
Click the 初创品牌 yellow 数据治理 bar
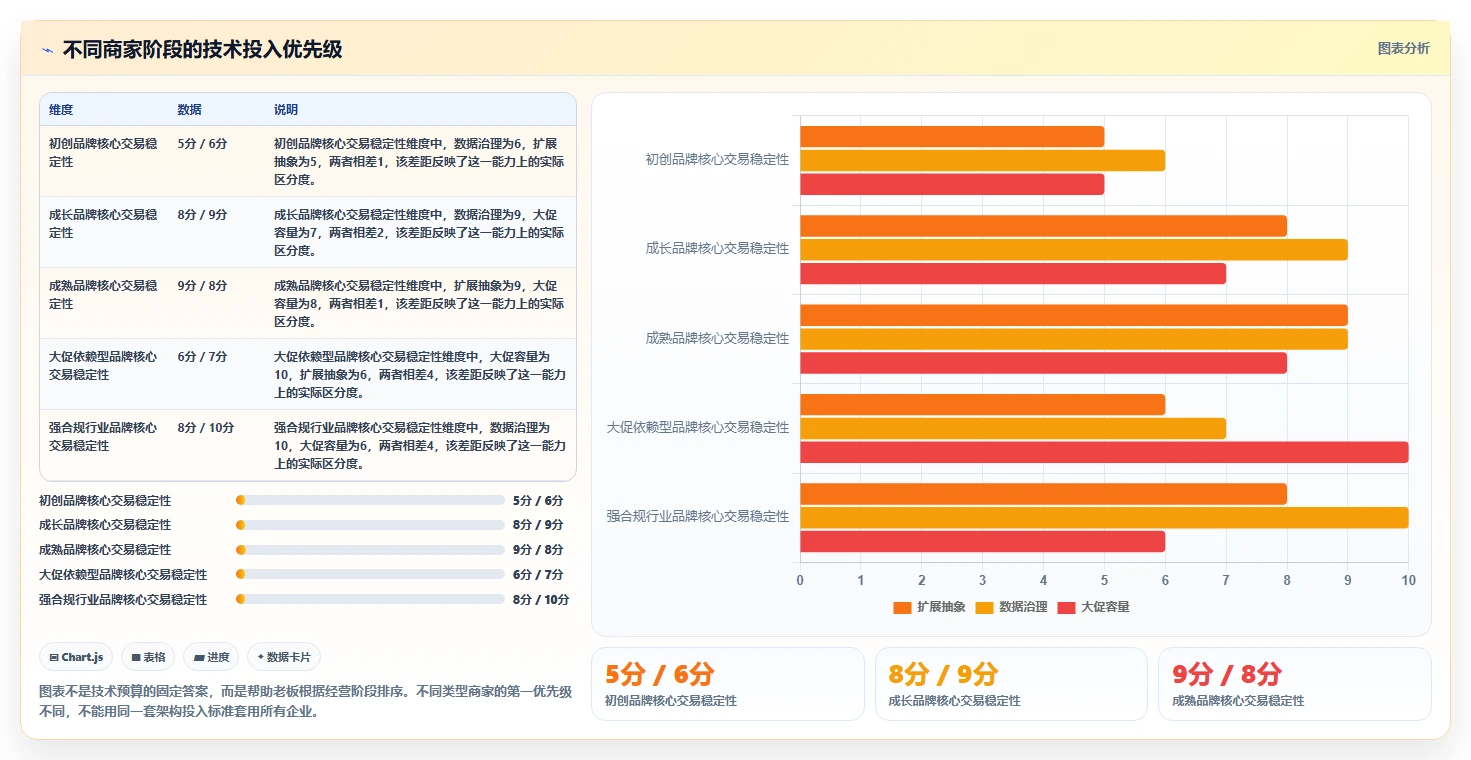(982, 160)
